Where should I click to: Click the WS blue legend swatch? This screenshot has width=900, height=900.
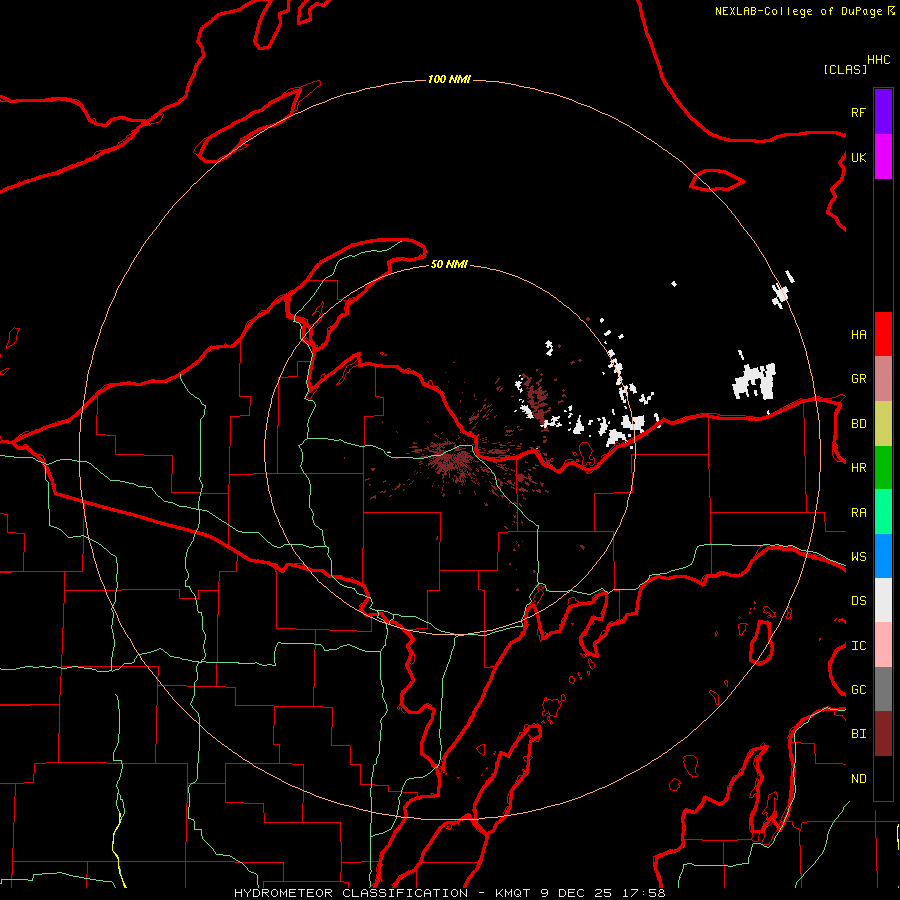pos(883,556)
